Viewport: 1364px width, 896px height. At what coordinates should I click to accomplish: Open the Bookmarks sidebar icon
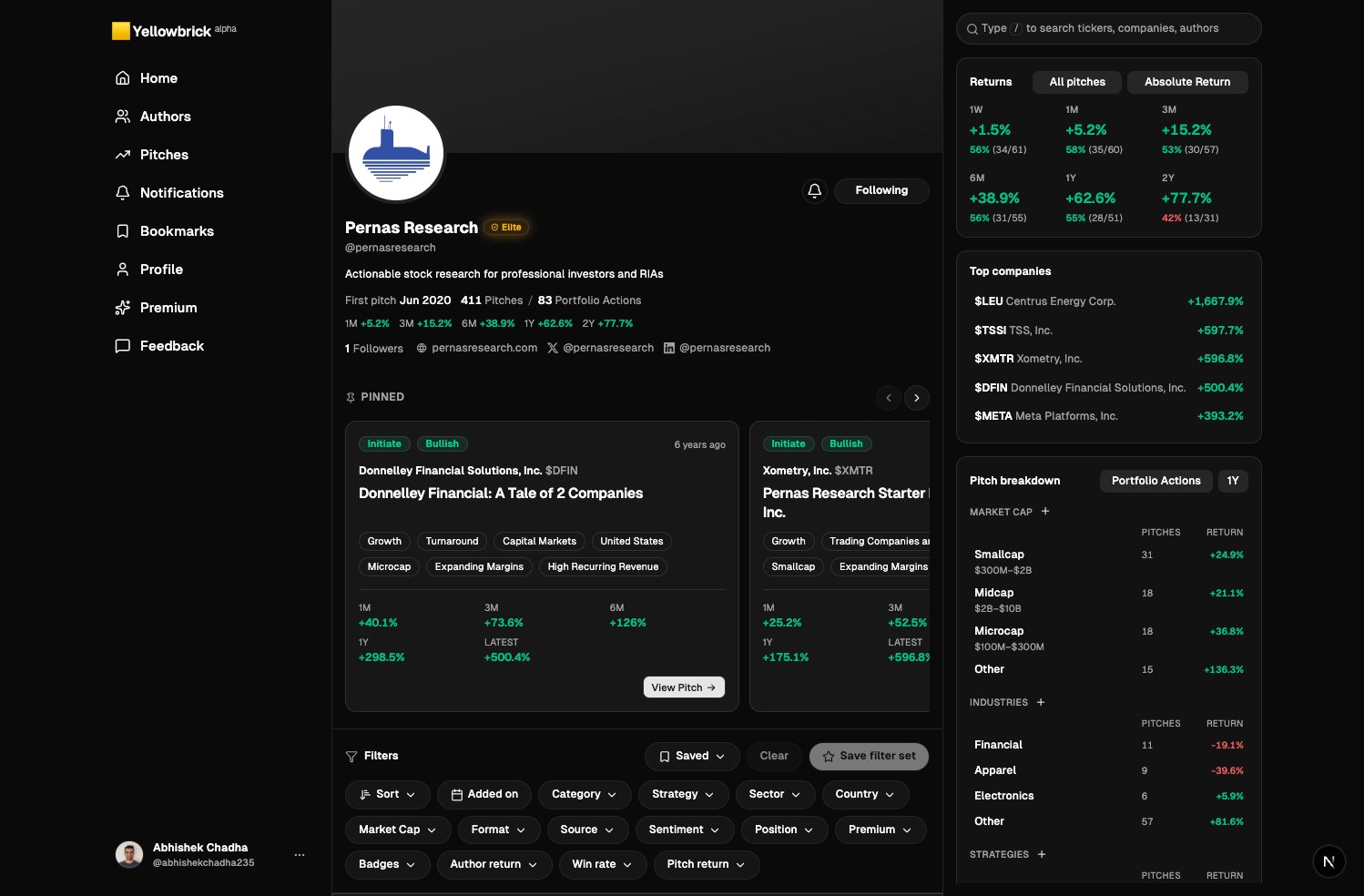pyautogui.click(x=123, y=231)
